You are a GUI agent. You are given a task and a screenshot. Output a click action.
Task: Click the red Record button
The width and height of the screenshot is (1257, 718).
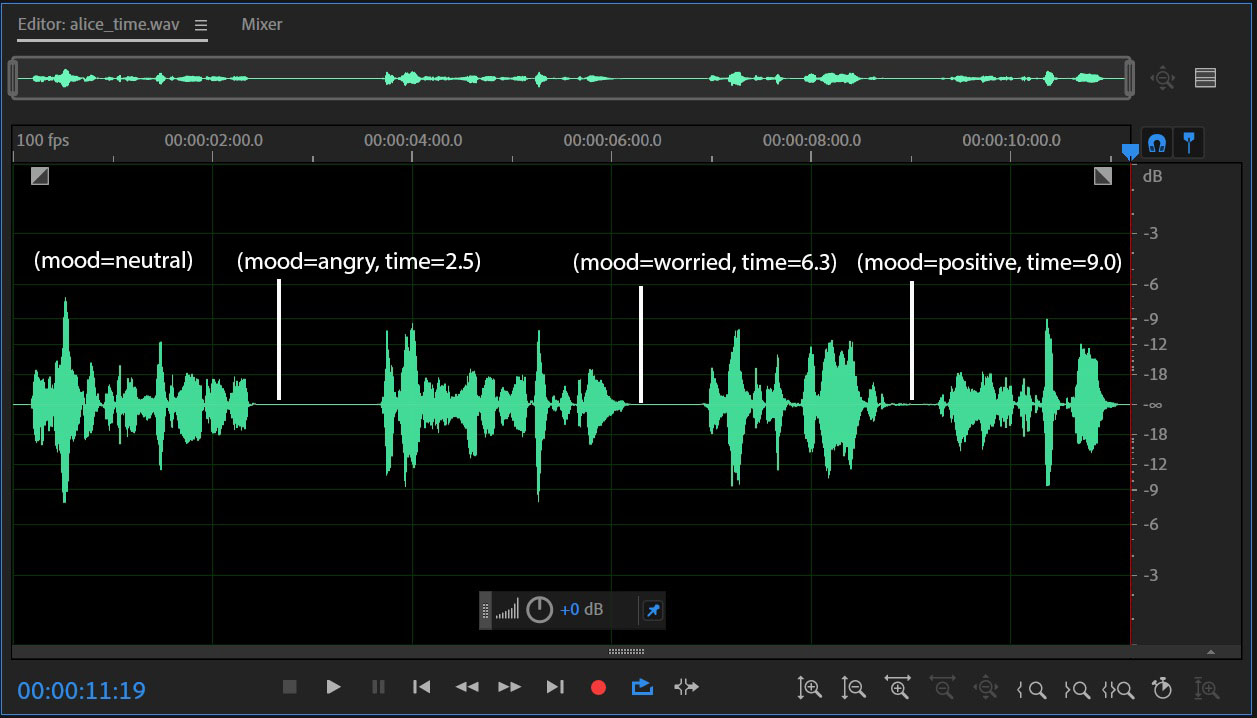(599, 687)
